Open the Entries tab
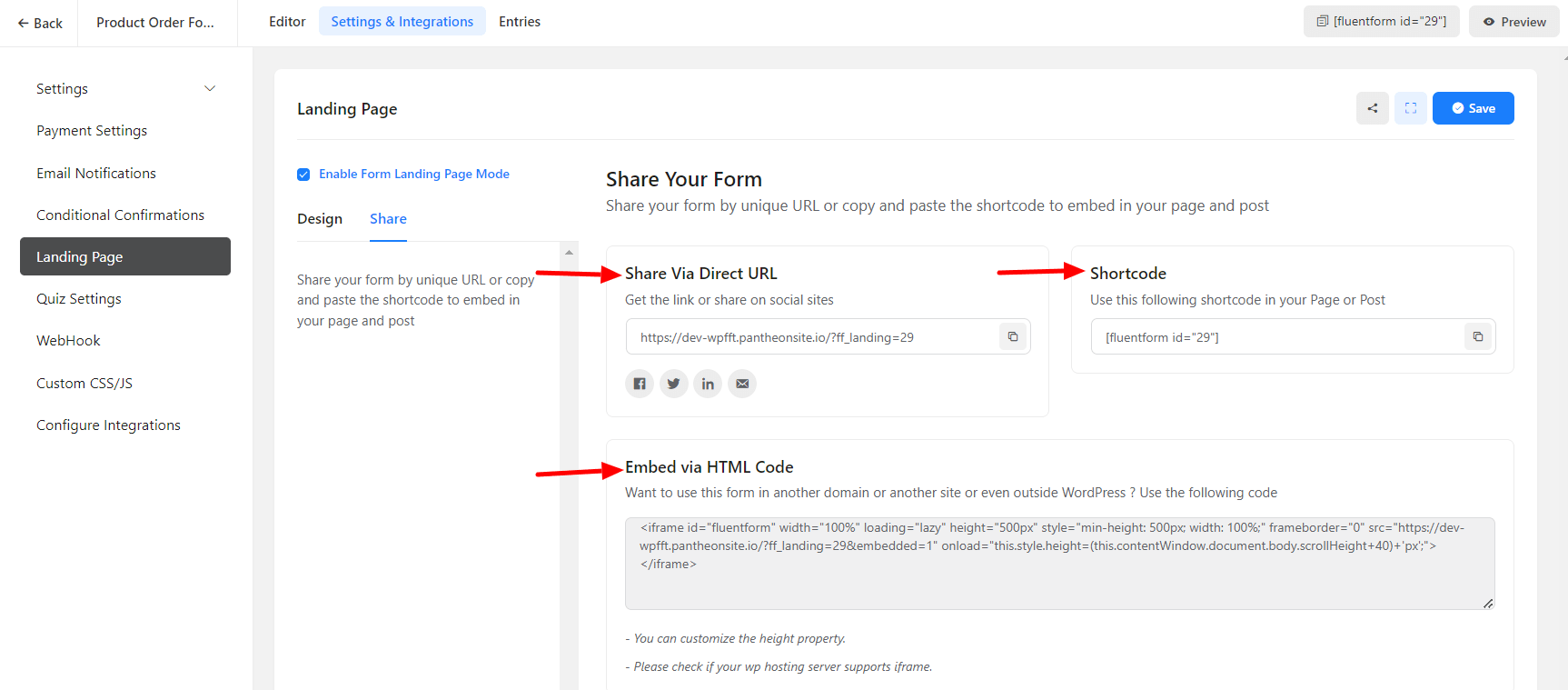 [x=520, y=22]
